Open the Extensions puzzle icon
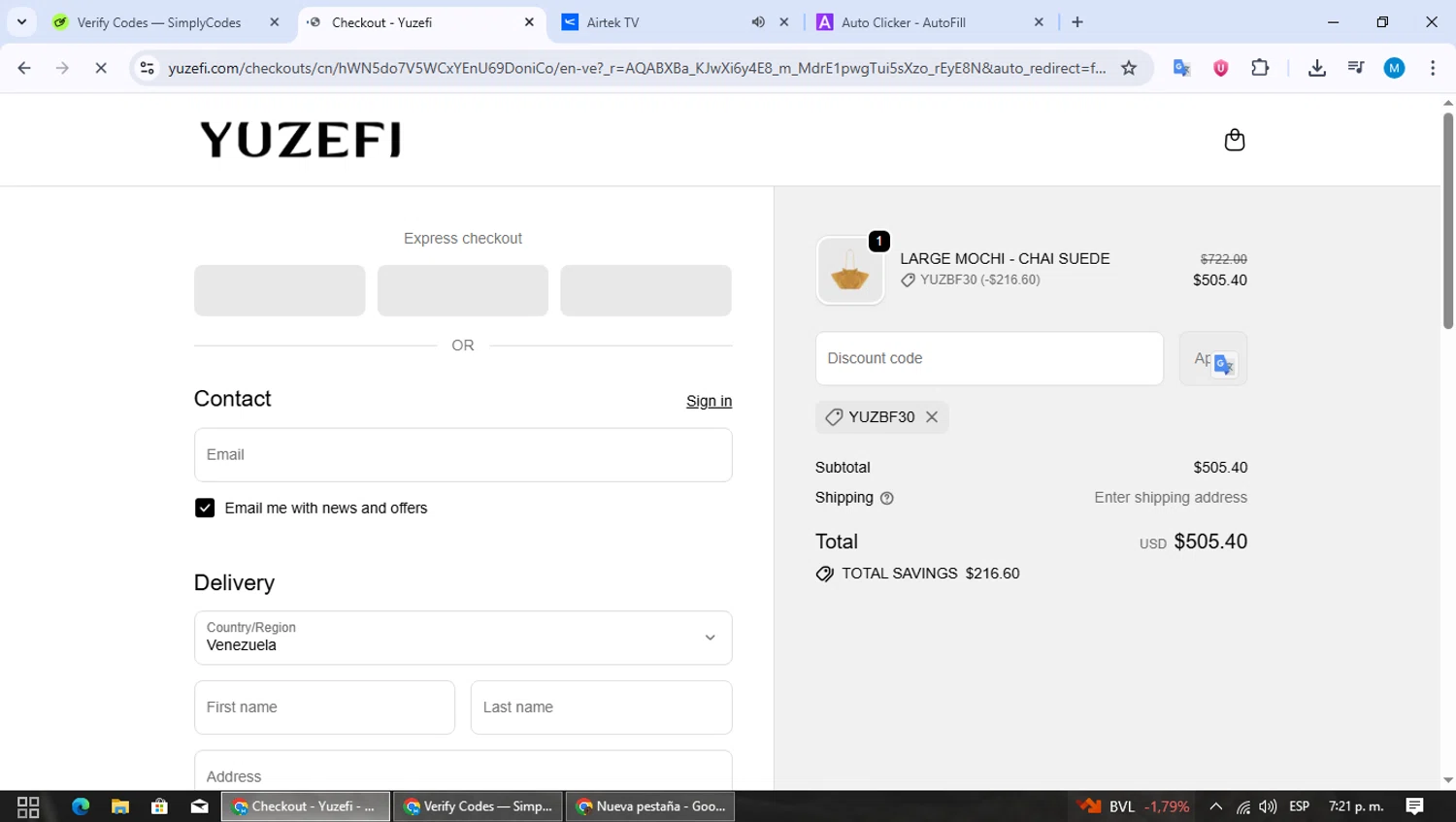Viewport: 1456px width, 822px height. click(x=1260, y=68)
